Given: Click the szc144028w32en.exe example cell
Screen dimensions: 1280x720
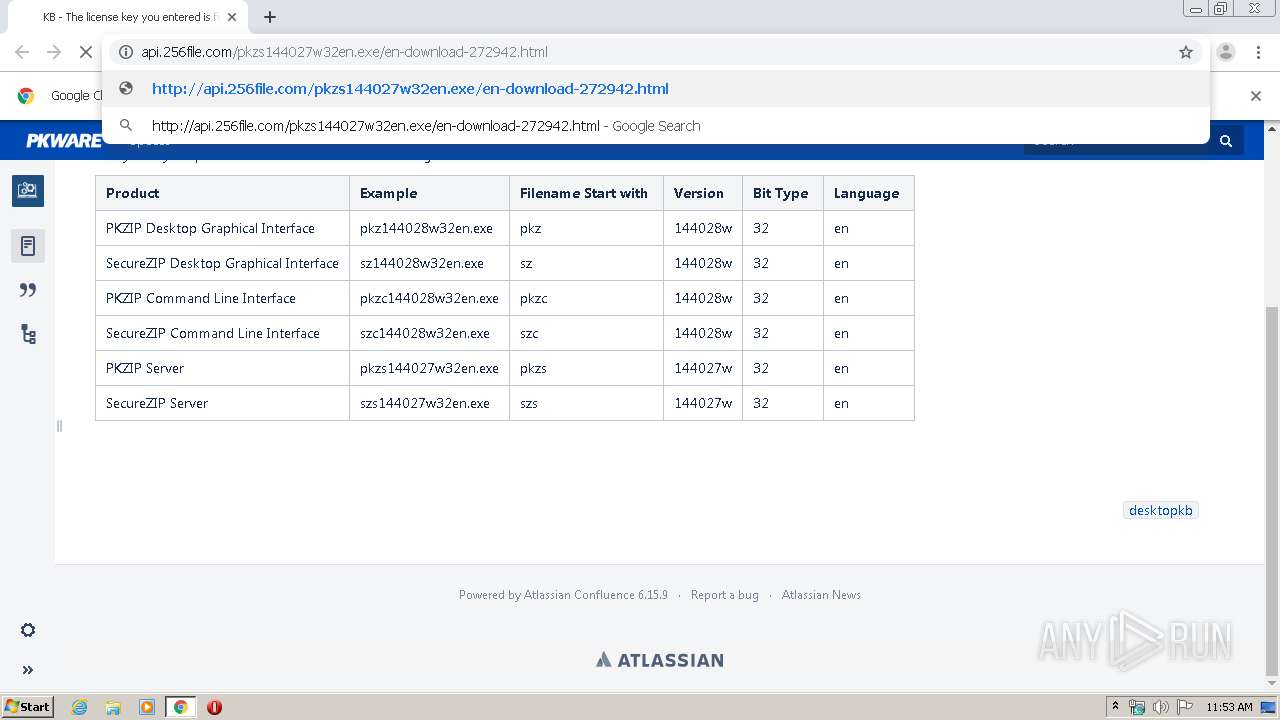Looking at the screenshot, I should (429, 333).
